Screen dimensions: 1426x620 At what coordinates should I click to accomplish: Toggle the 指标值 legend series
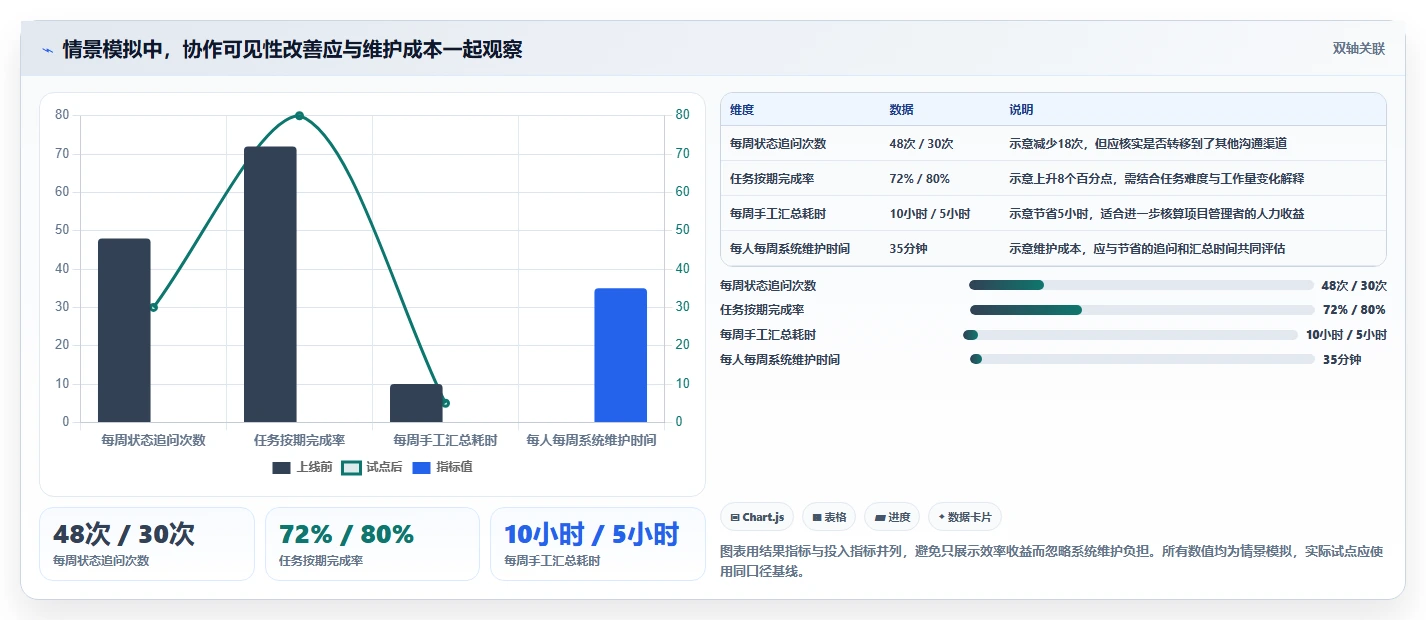442,467
